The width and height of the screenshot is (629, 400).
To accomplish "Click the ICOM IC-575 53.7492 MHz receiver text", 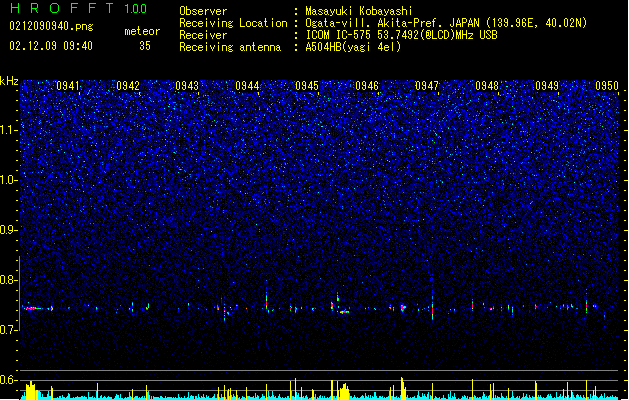I will click(x=402, y=35).
